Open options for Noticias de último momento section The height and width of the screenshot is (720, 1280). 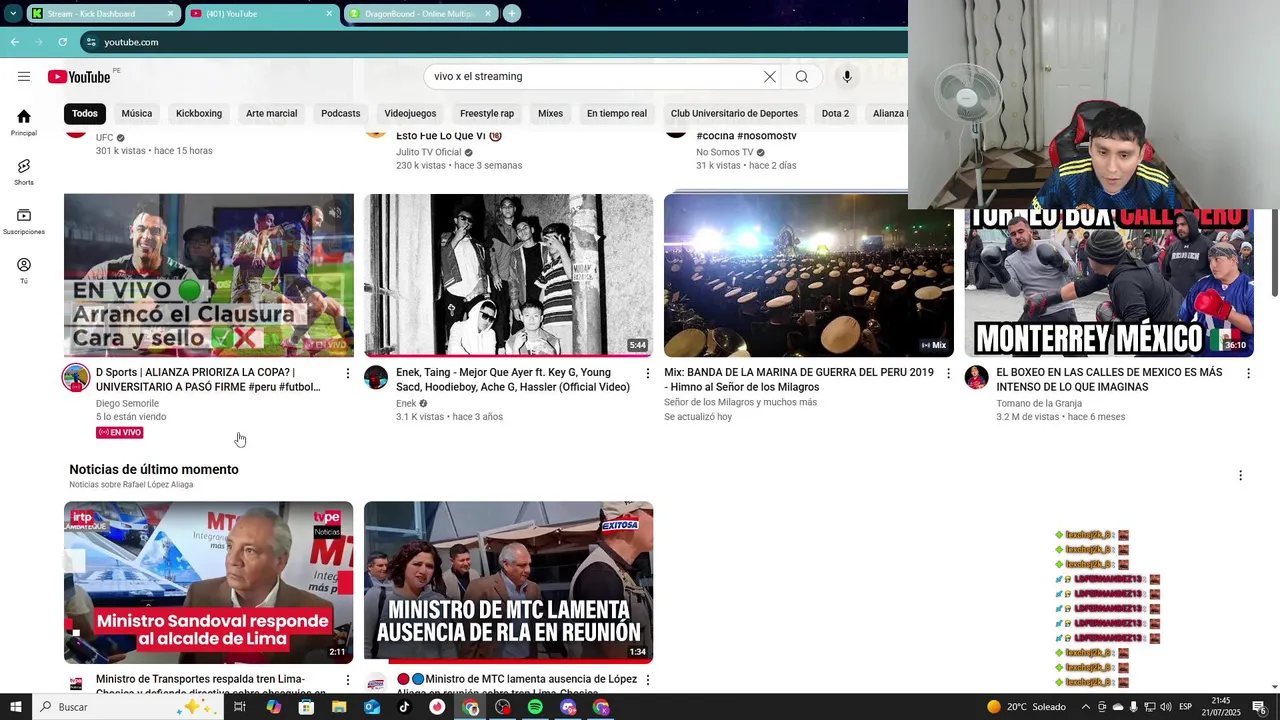click(1240, 476)
